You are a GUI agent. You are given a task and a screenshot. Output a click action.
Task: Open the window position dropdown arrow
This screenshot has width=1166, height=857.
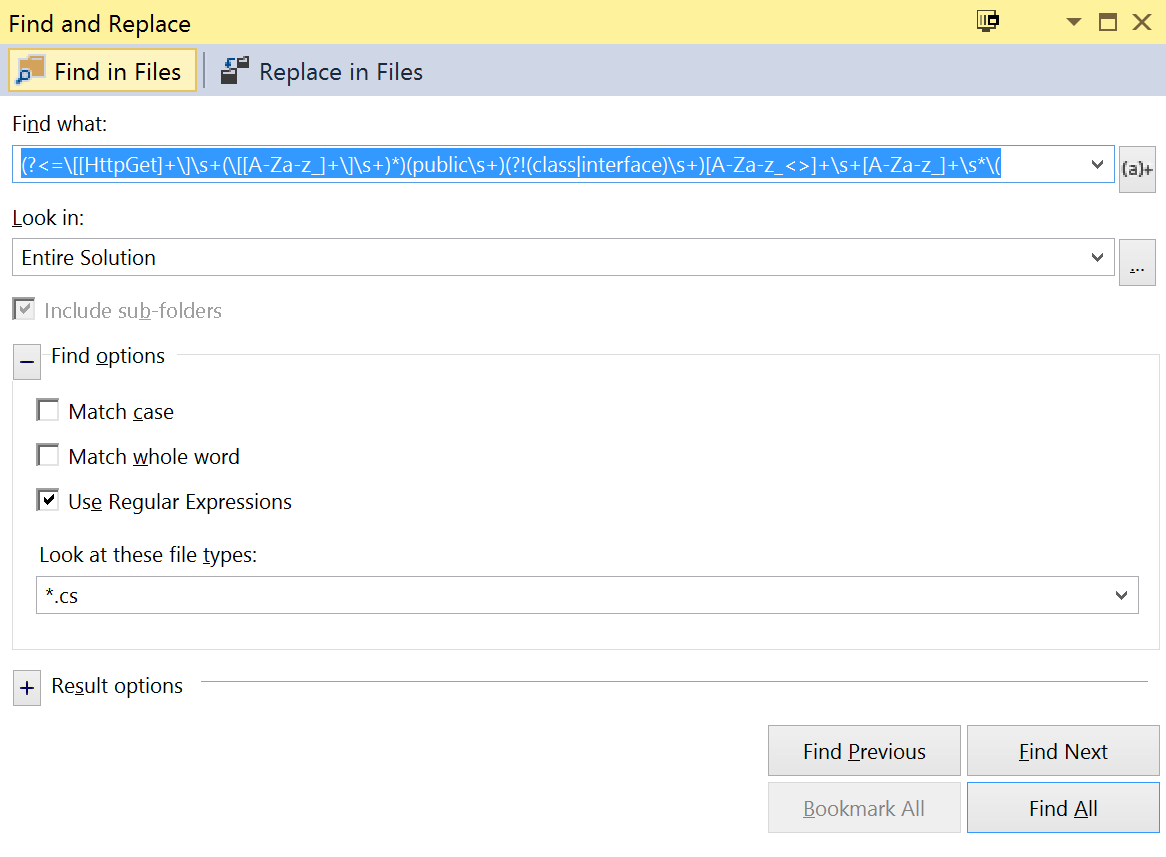coord(1073,22)
